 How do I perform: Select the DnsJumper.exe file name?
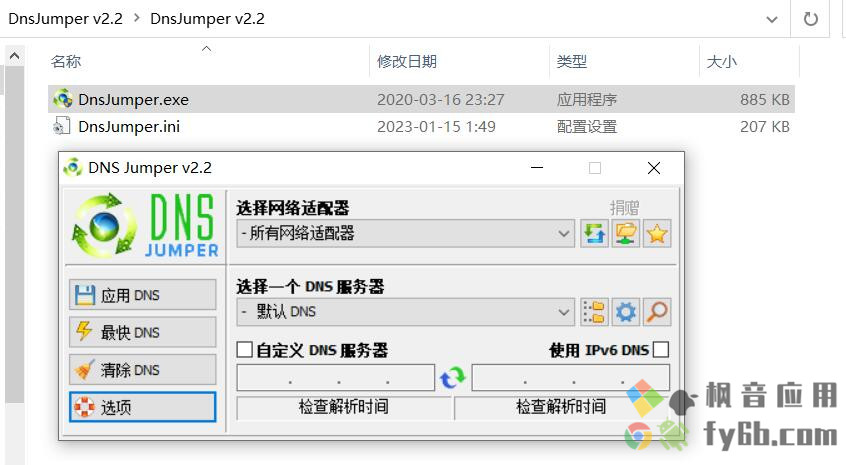(134, 99)
